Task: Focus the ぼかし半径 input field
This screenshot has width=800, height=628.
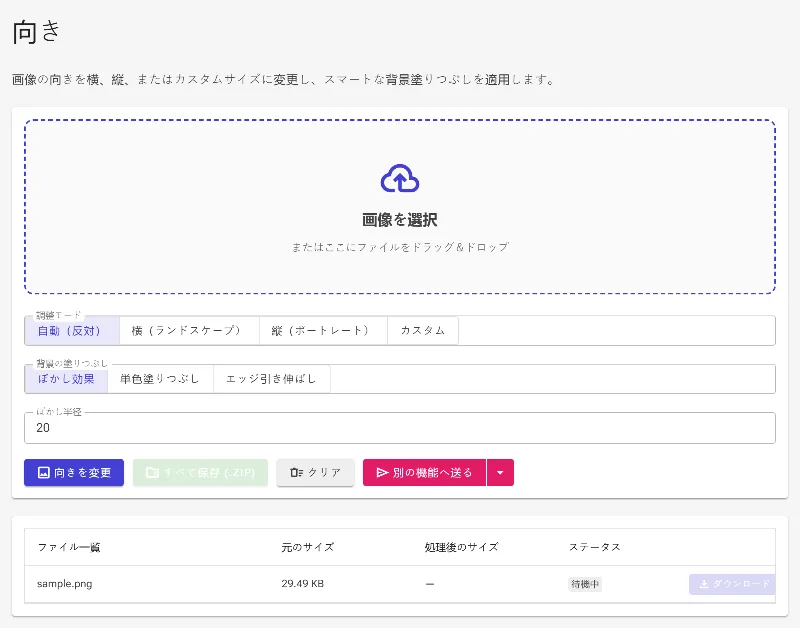Action: [x=400, y=428]
